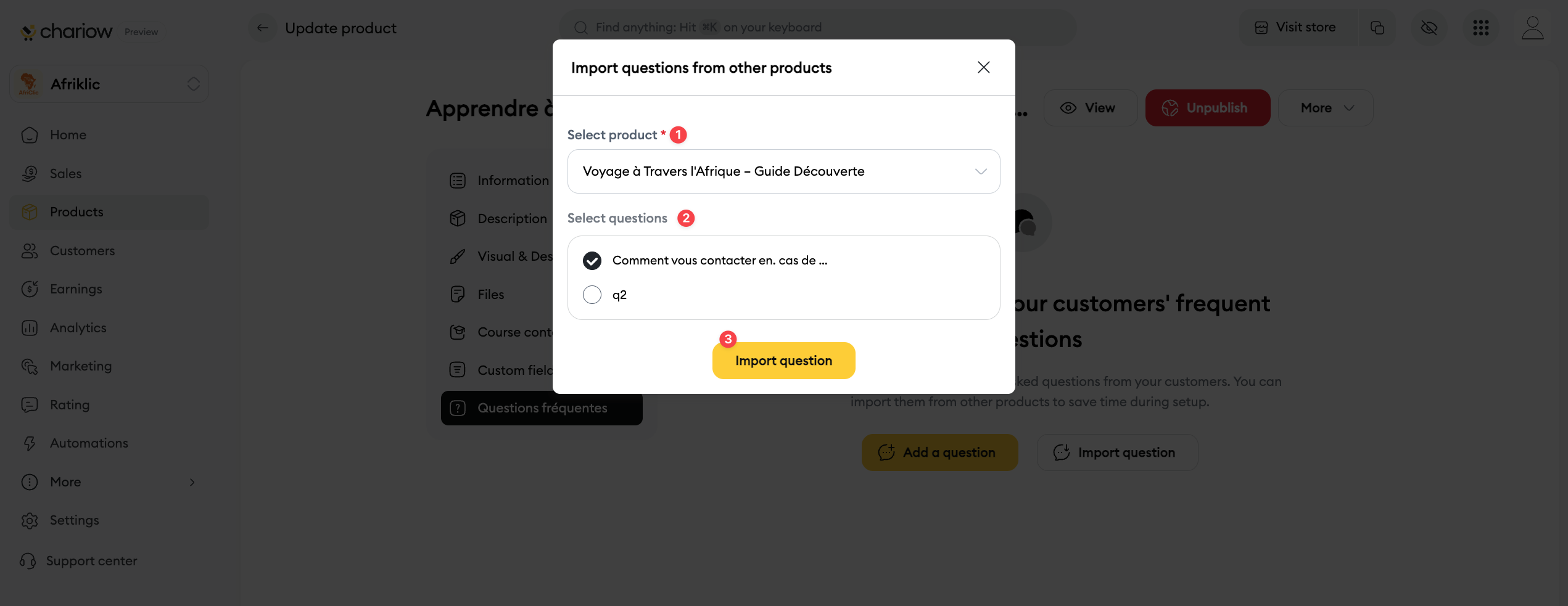Screen dimensions: 1568x606
Task: Open the More dropdown next to Unpublish
Action: point(1326,108)
